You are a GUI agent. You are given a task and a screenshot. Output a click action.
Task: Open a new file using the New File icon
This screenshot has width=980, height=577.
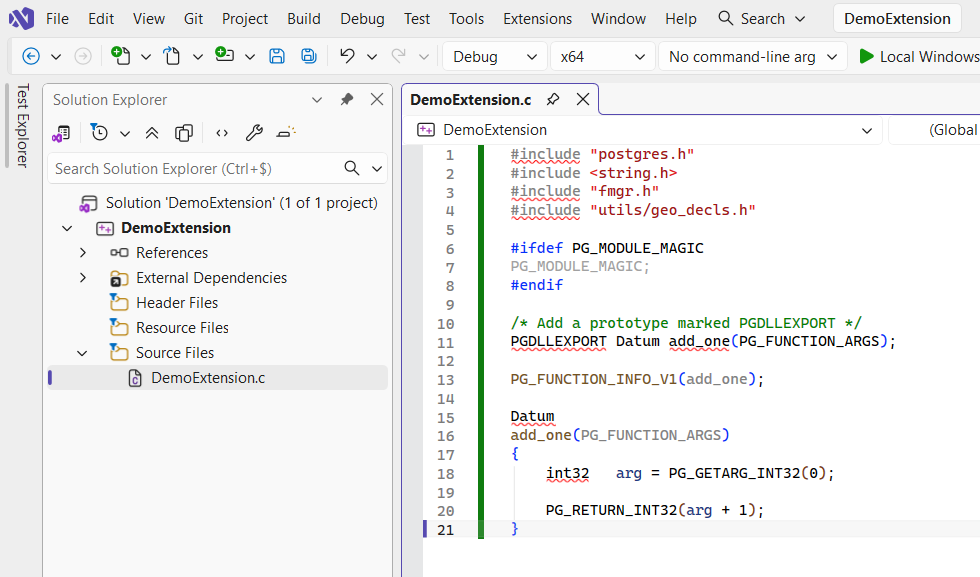[x=120, y=56]
